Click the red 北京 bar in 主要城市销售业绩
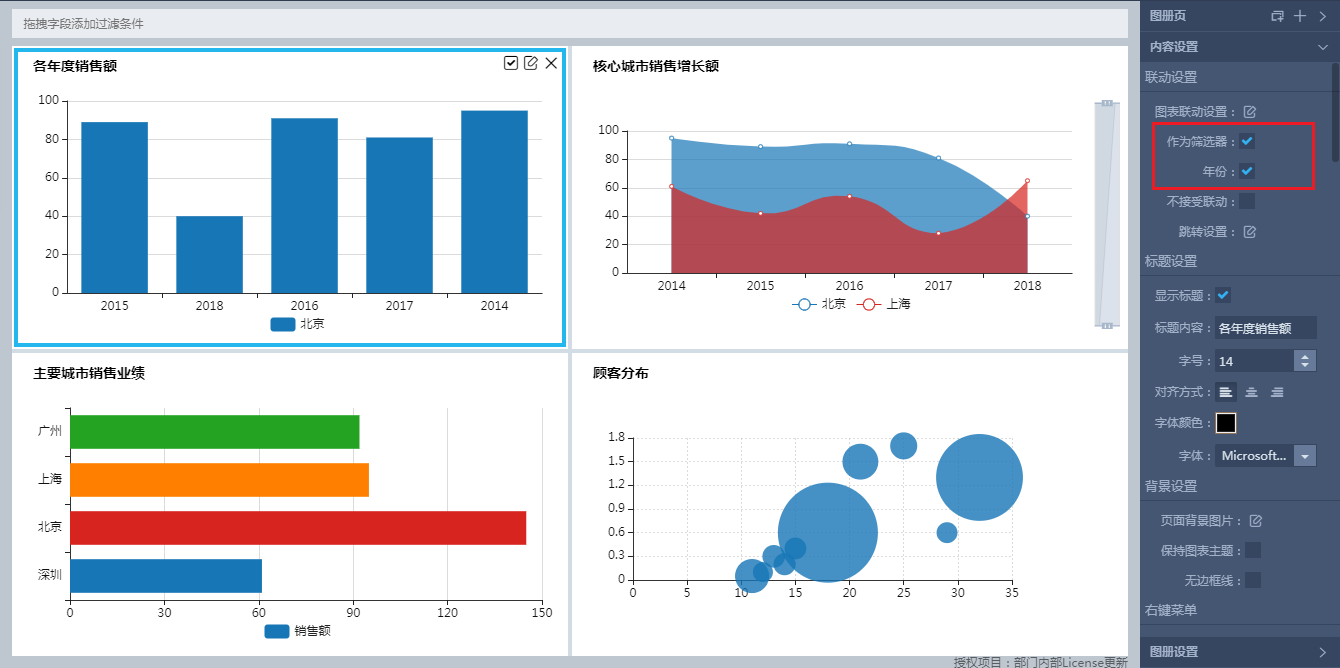The height and width of the screenshot is (668, 1340). [298, 528]
